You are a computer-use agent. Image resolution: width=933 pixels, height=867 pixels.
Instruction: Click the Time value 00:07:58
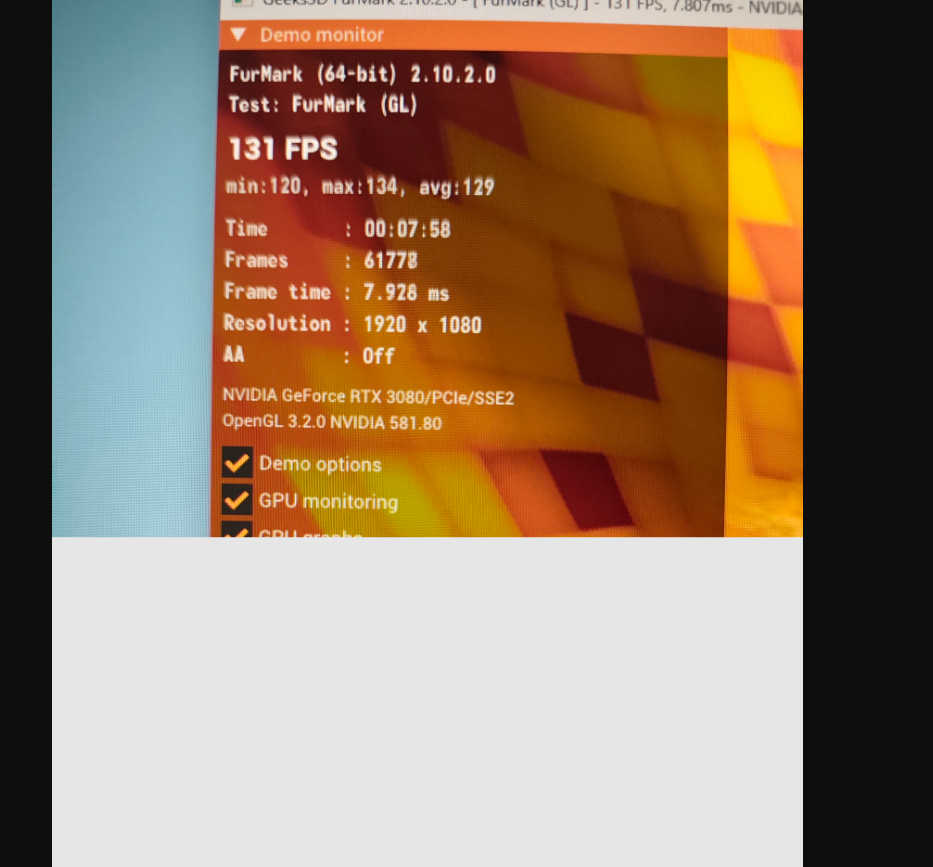pos(408,229)
